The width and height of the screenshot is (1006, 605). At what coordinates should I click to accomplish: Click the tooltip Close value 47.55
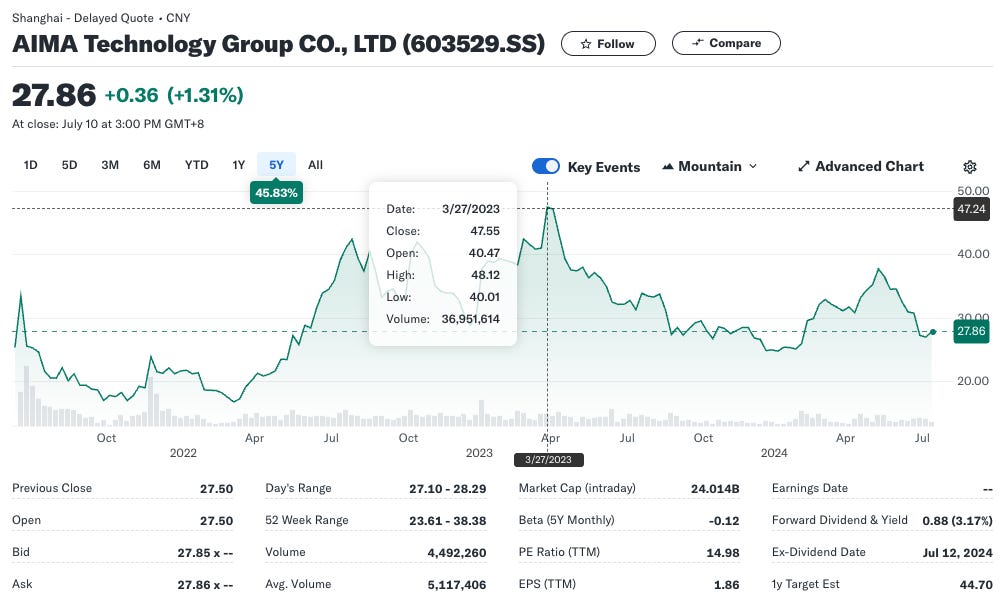pyautogui.click(x=485, y=231)
